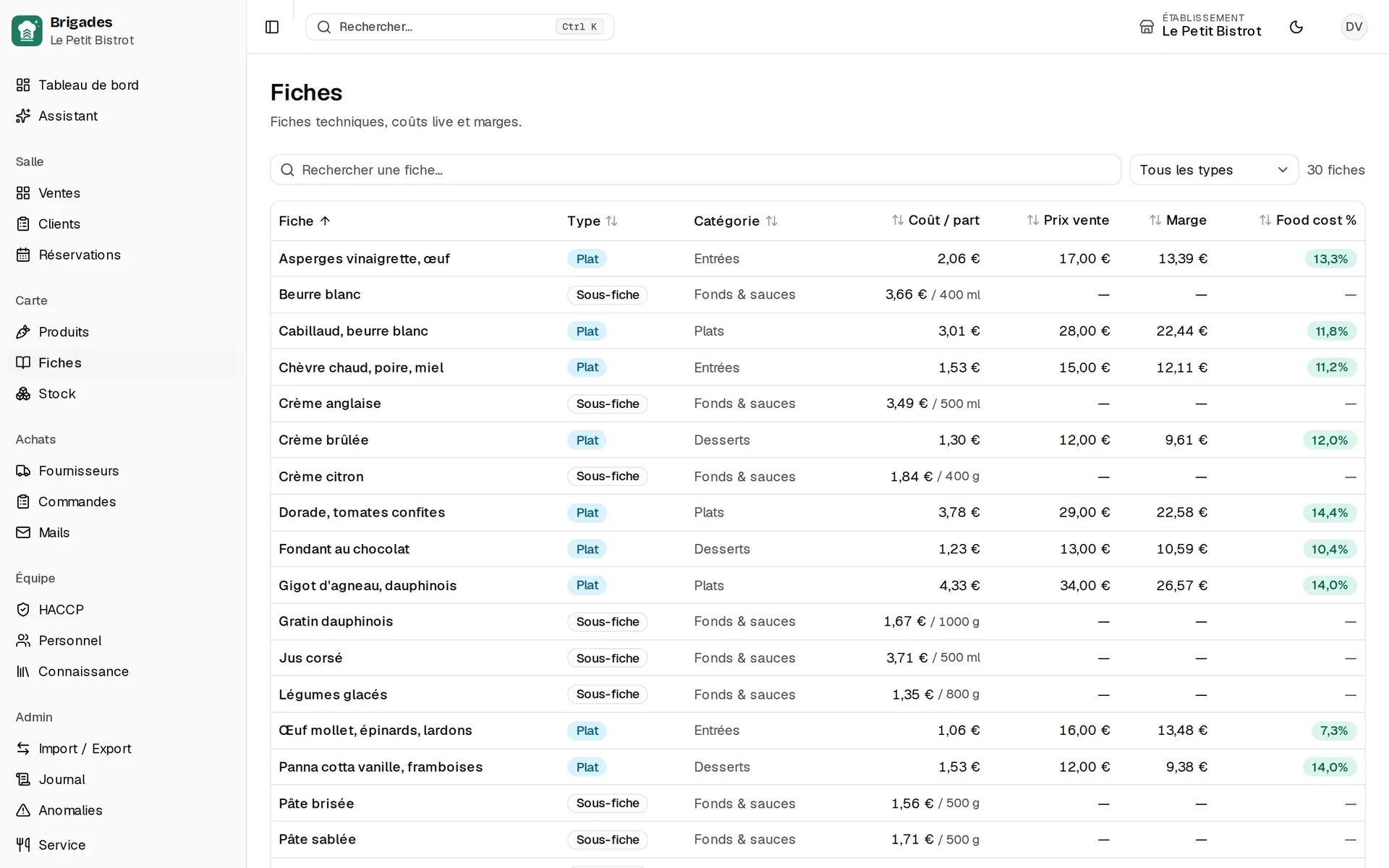This screenshot has width=1389, height=868.
Task: Focus the Rechercher une fiche field
Action: click(696, 170)
